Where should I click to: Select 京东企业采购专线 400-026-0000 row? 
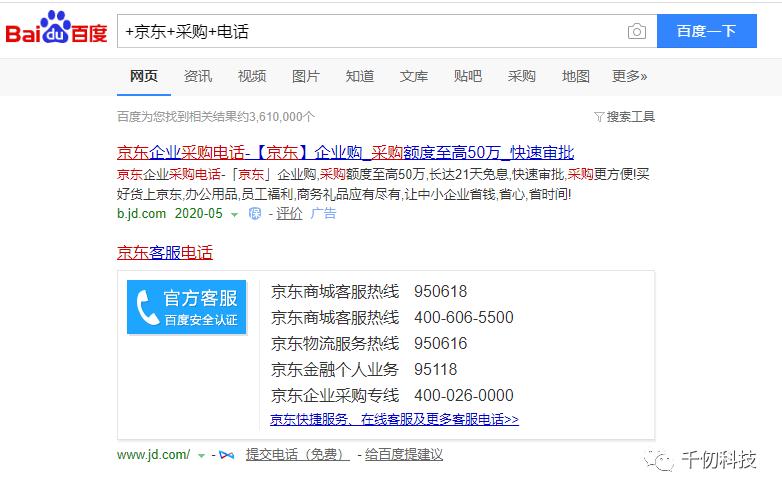coord(392,395)
